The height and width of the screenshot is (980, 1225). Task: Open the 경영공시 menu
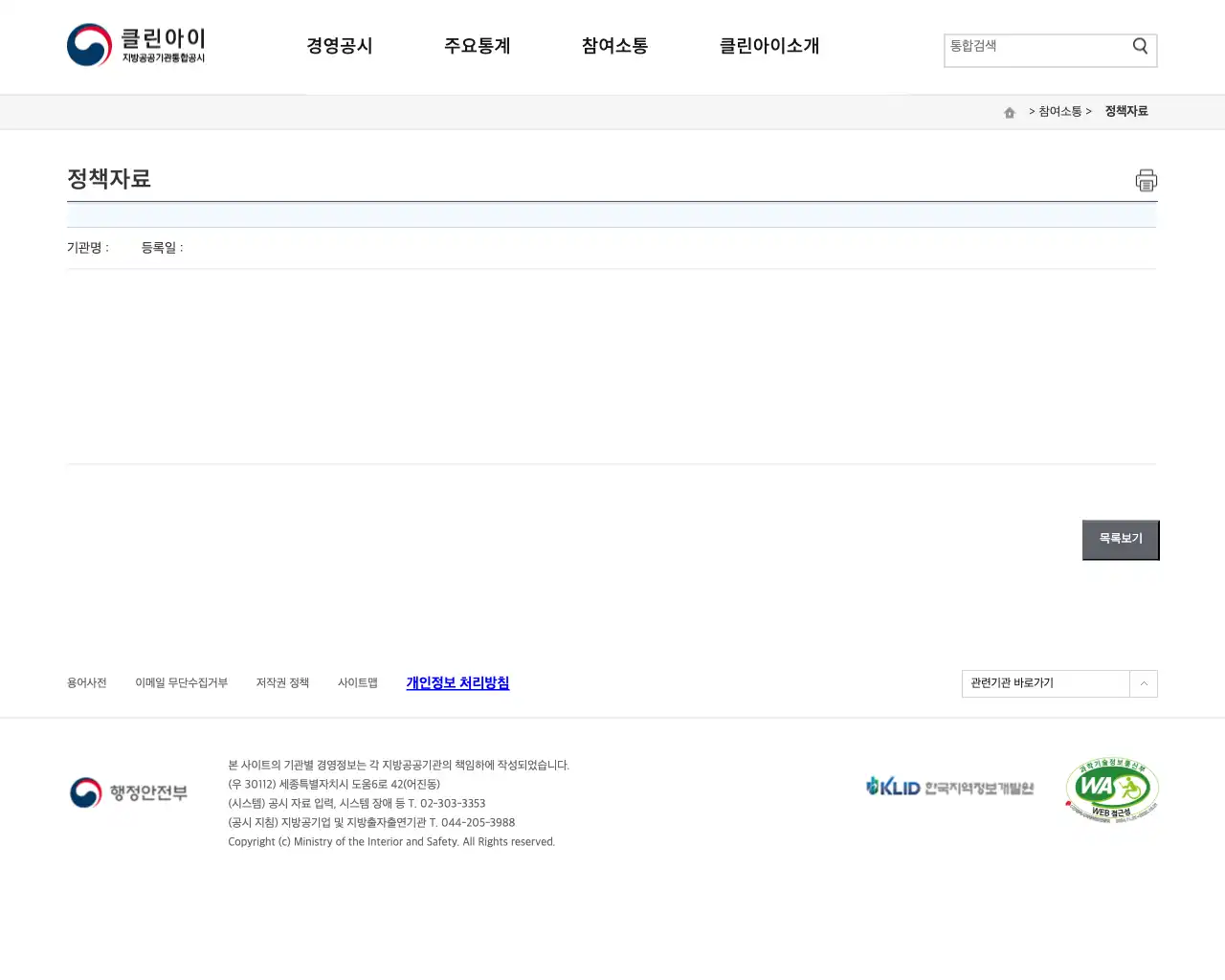tap(340, 46)
